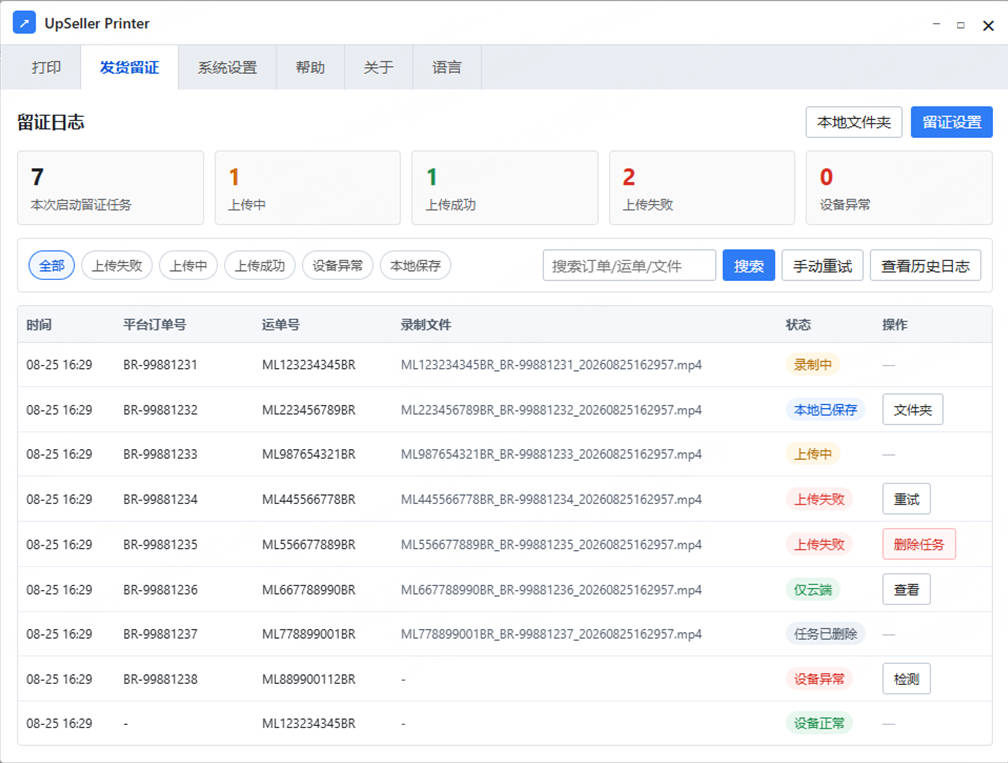Click waybill number ML889900112BR
This screenshot has width=1008, height=763.
click(x=309, y=679)
